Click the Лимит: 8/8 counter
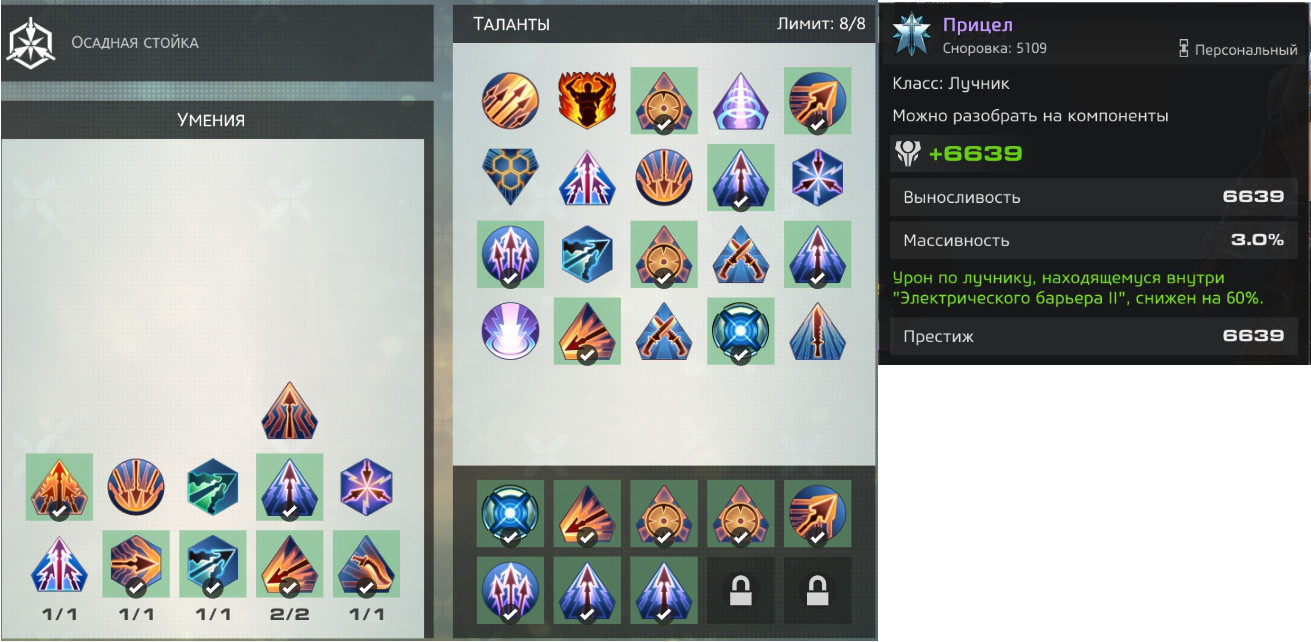 [x=820, y=24]
